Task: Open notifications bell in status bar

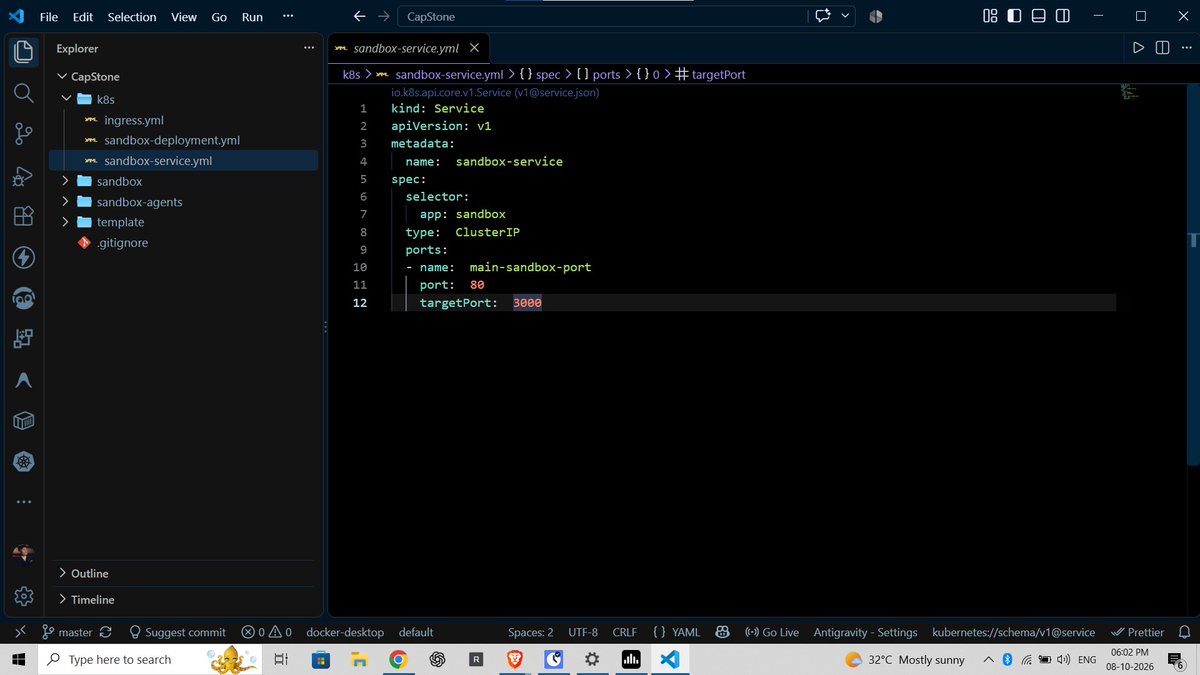Action: coord(1184,632)
